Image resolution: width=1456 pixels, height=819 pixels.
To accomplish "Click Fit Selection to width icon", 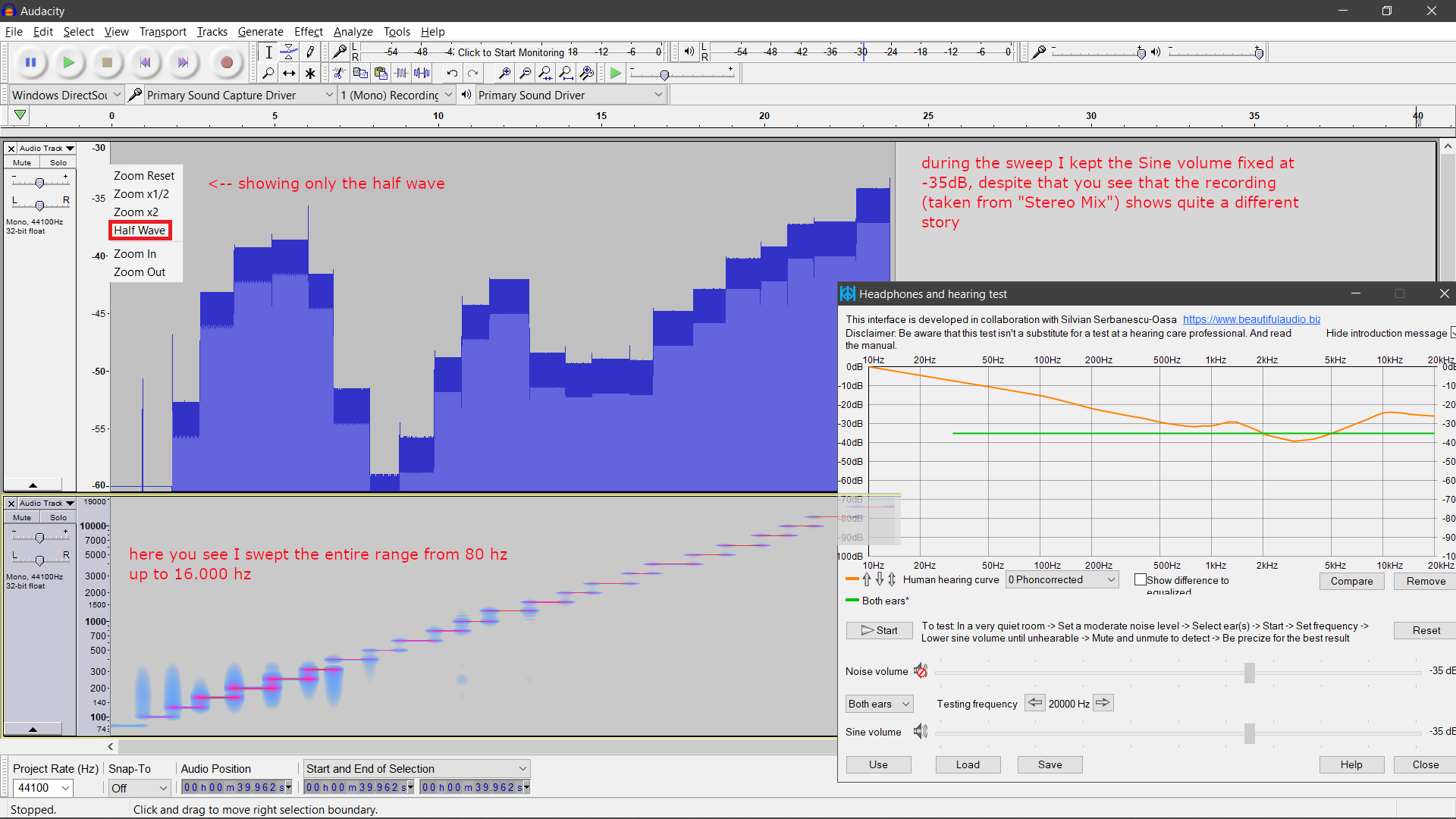I will [545, 74].
